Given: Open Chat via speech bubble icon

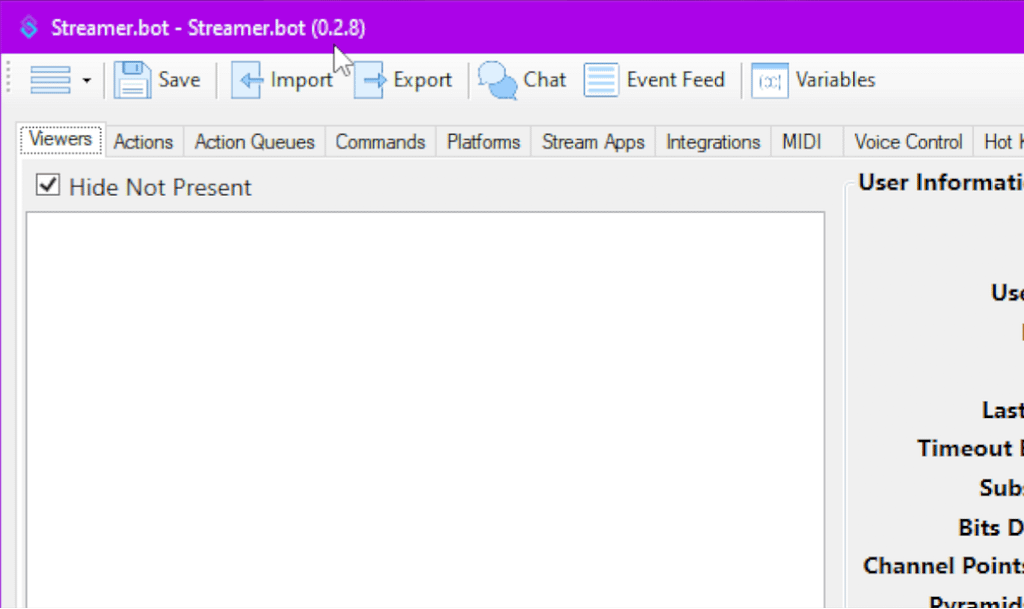Looking at the screenshot, I should coord(497,80).
